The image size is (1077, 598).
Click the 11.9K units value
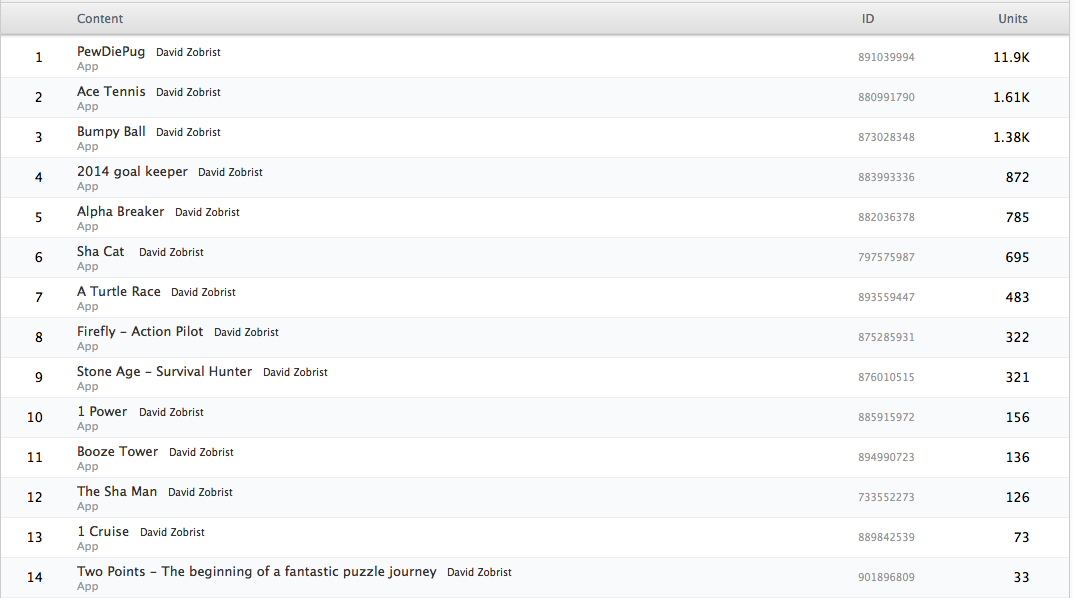[1011, 57]
